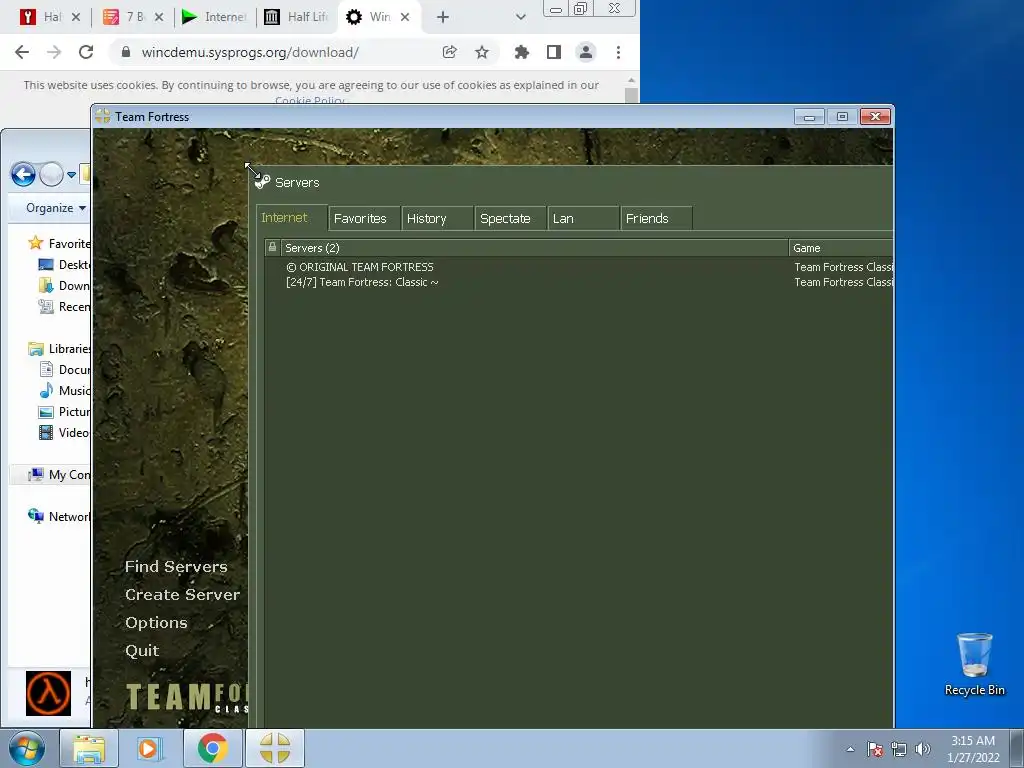
Task: Select Libraries in Explorer navigation pane
Action: point(59,349)
